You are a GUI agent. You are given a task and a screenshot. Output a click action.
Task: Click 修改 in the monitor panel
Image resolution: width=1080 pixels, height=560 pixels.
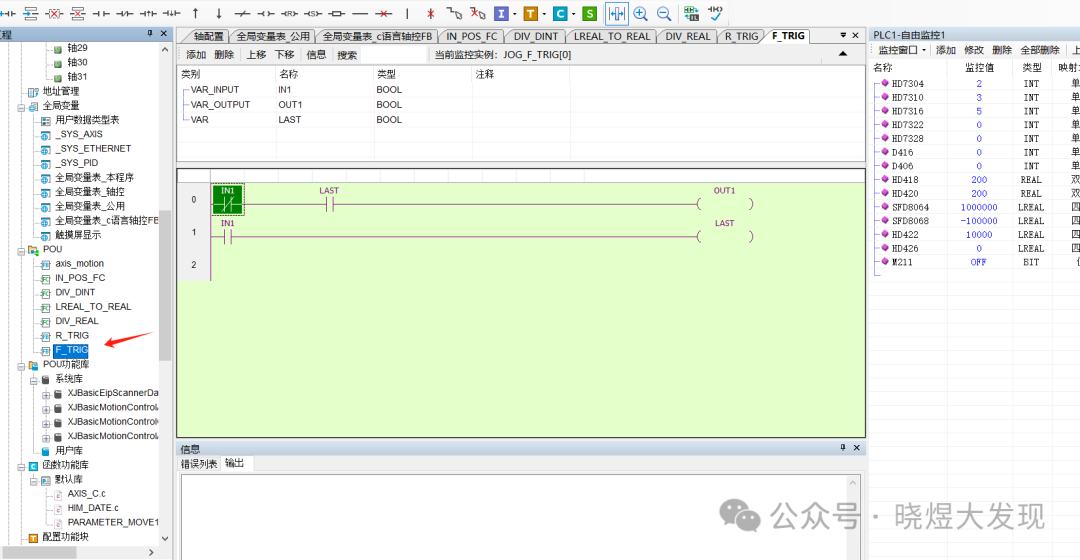pos(974,50)
